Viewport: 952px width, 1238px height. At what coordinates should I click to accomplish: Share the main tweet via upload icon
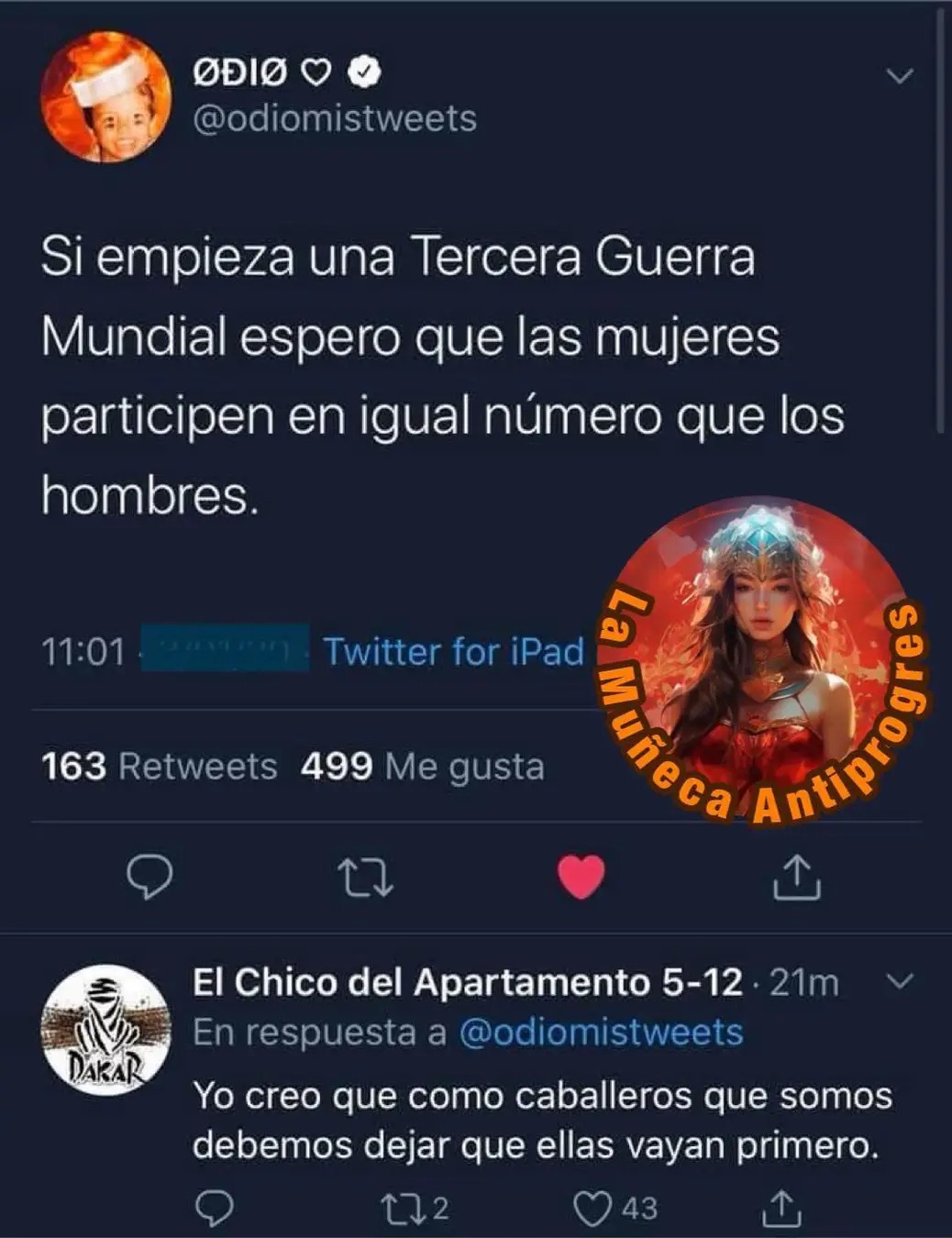pos(796,877)
